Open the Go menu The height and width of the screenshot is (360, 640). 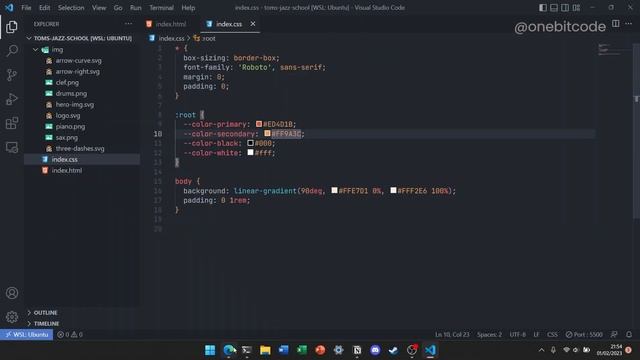tap(118, 8)
